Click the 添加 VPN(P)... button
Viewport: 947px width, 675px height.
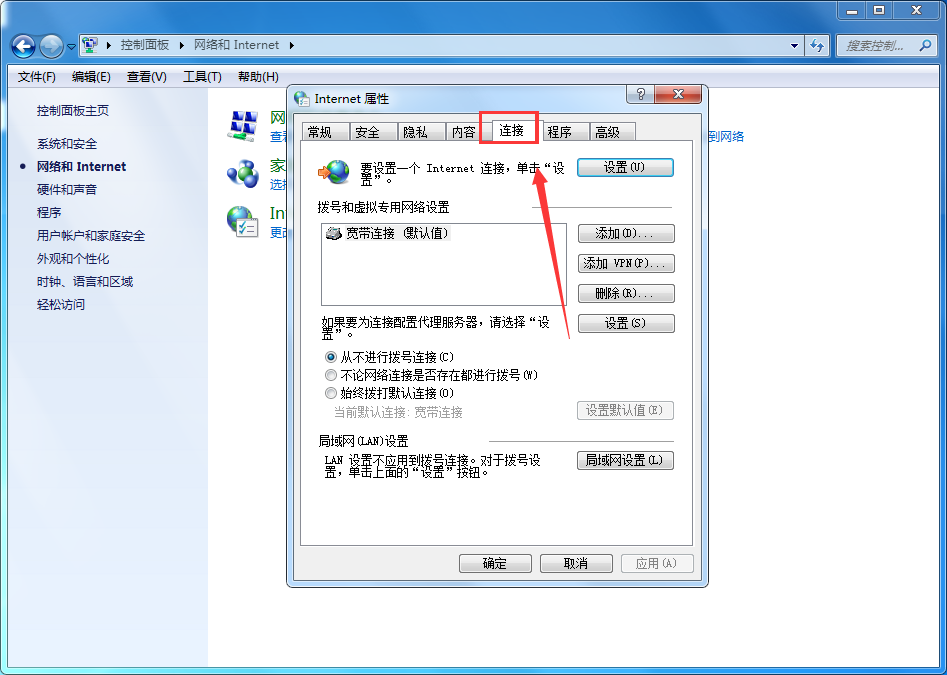pos(626,263)
